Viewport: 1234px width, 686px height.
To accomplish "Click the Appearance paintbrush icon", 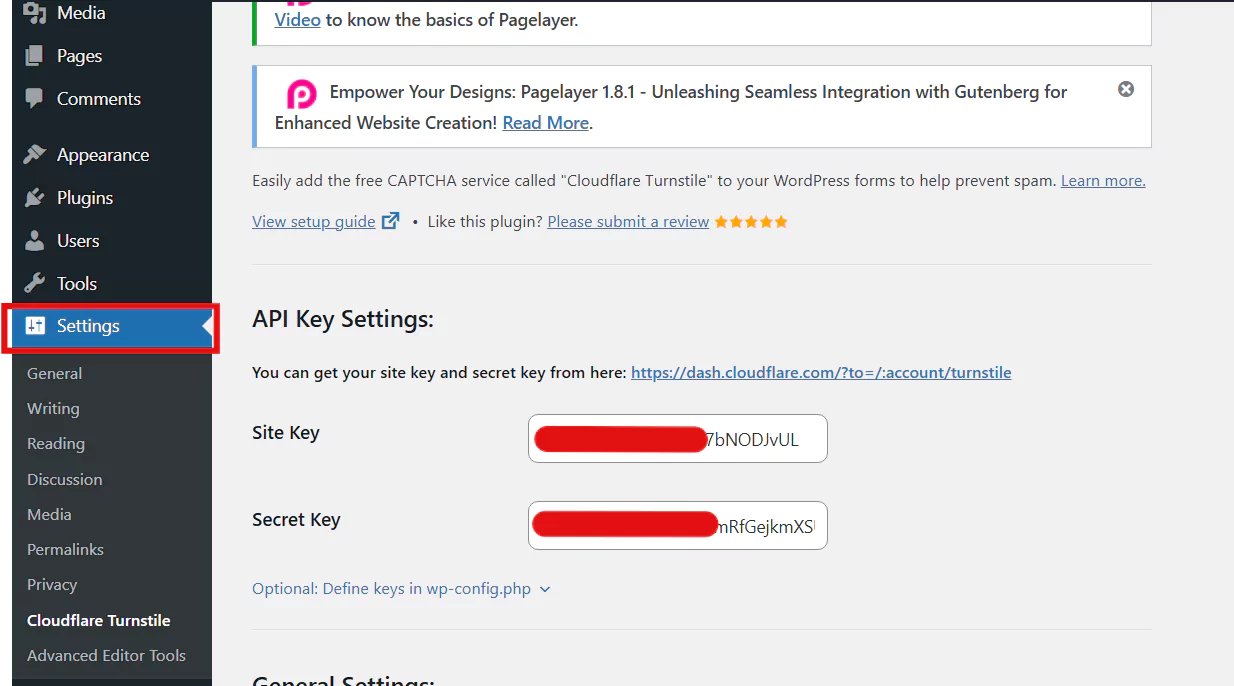I will coord(35,155).
